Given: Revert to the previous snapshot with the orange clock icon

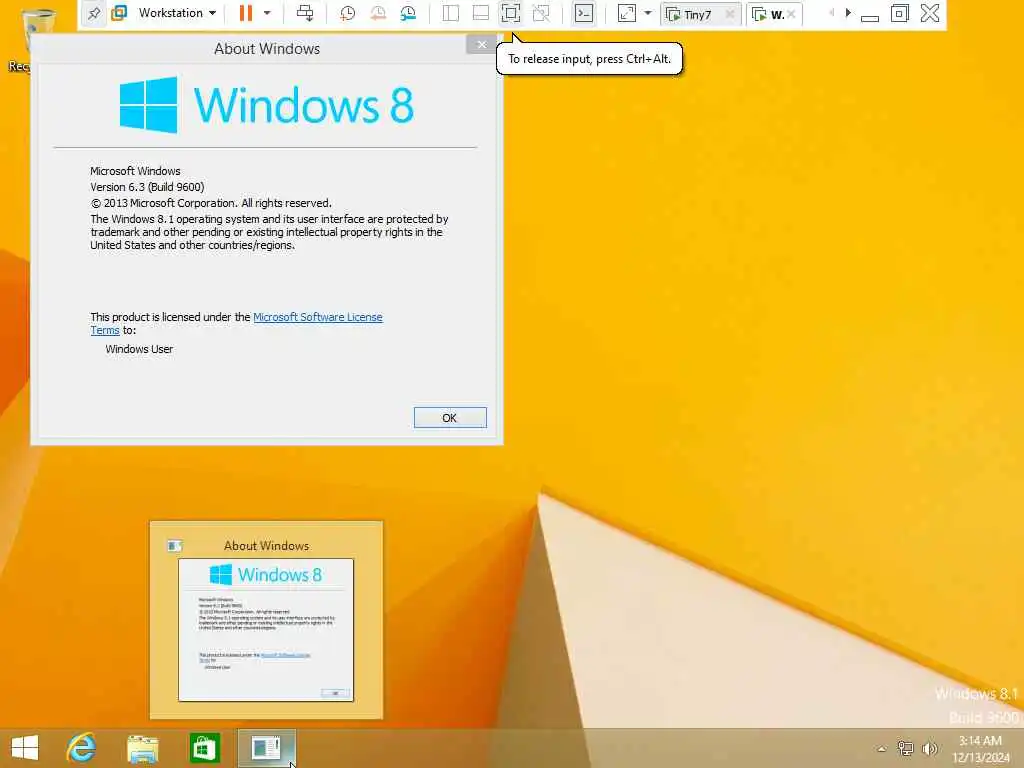Looking at the screenshot, I should pos(377,13).
